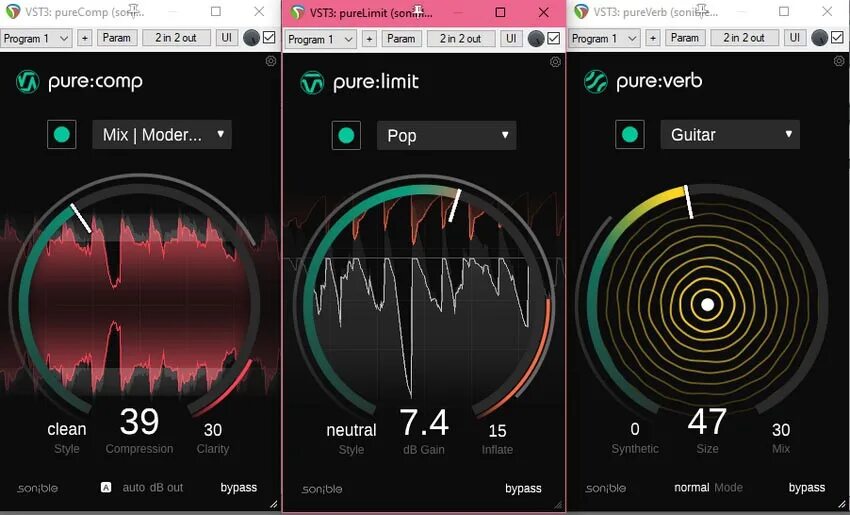The width and height of the screenshot is (850, 515).
Task: Toggle bypass in pure:verb
Action: pyautogui.click(x=807, y=487)
